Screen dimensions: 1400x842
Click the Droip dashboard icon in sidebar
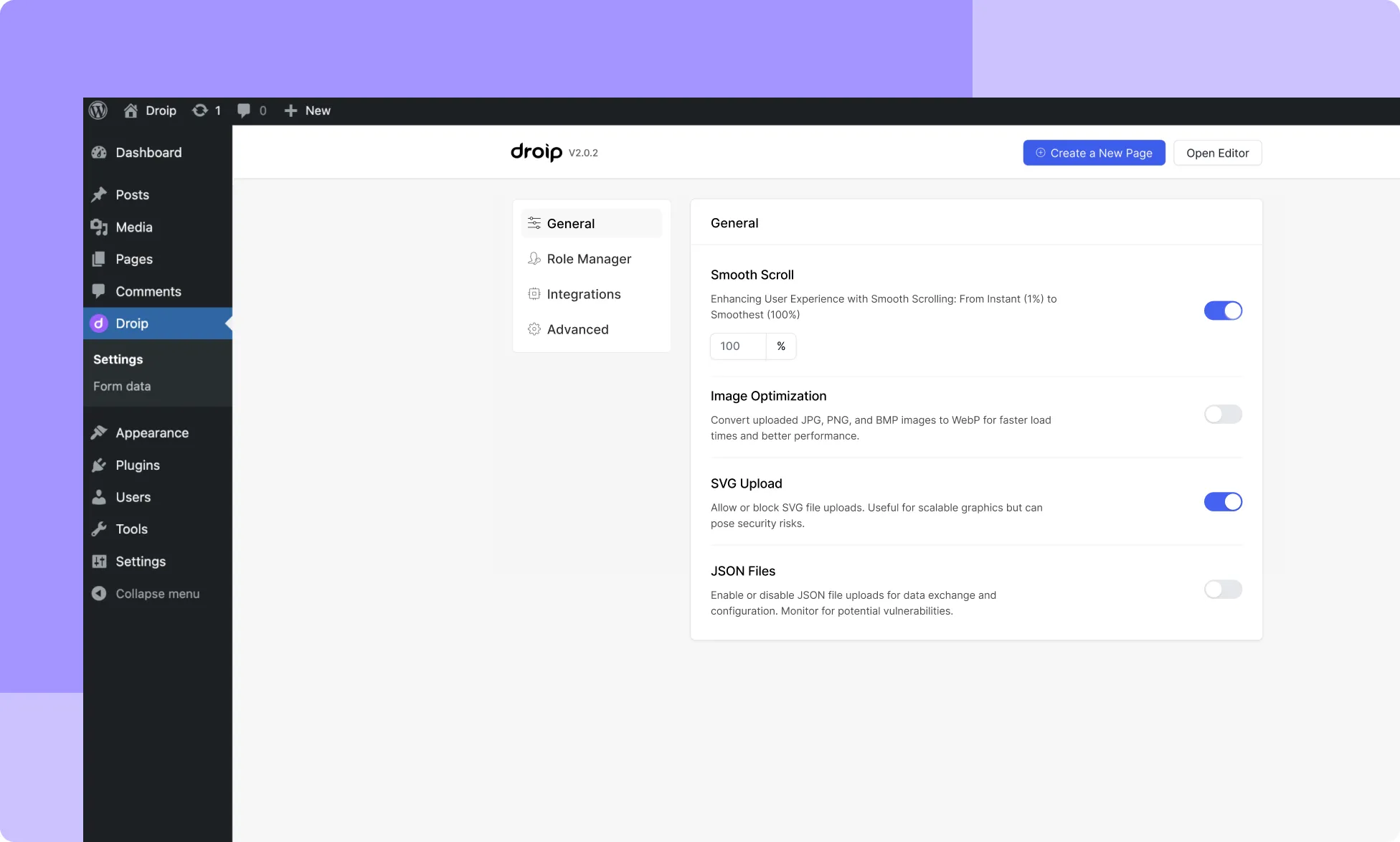tap(98, 323)
